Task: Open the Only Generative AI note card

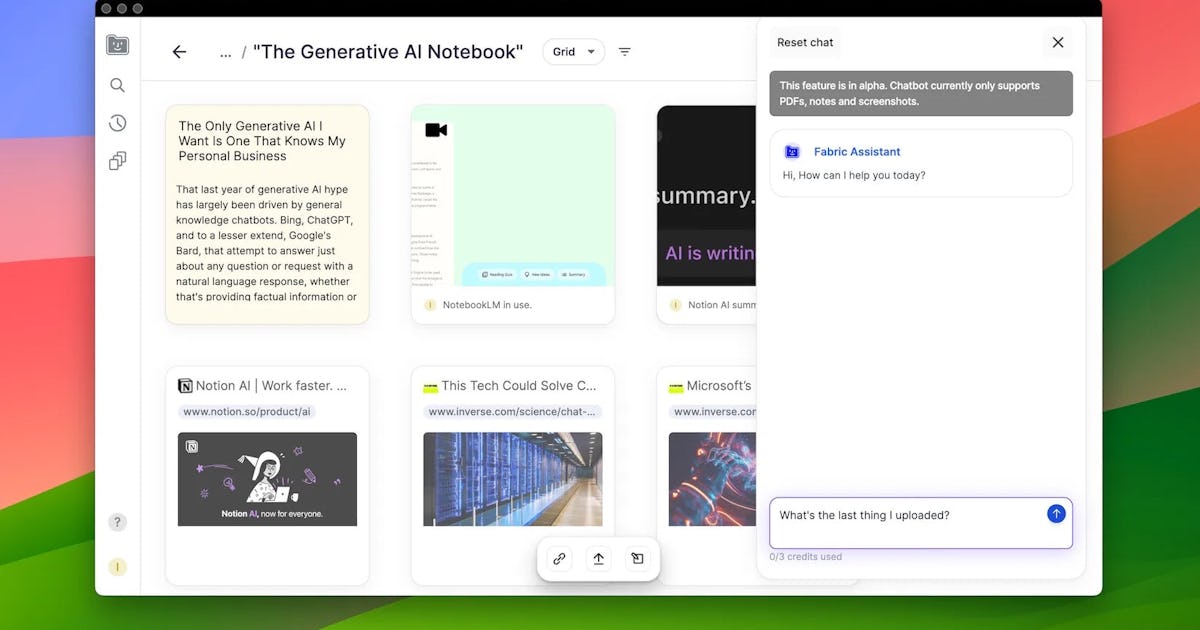Action: (267, 214)
